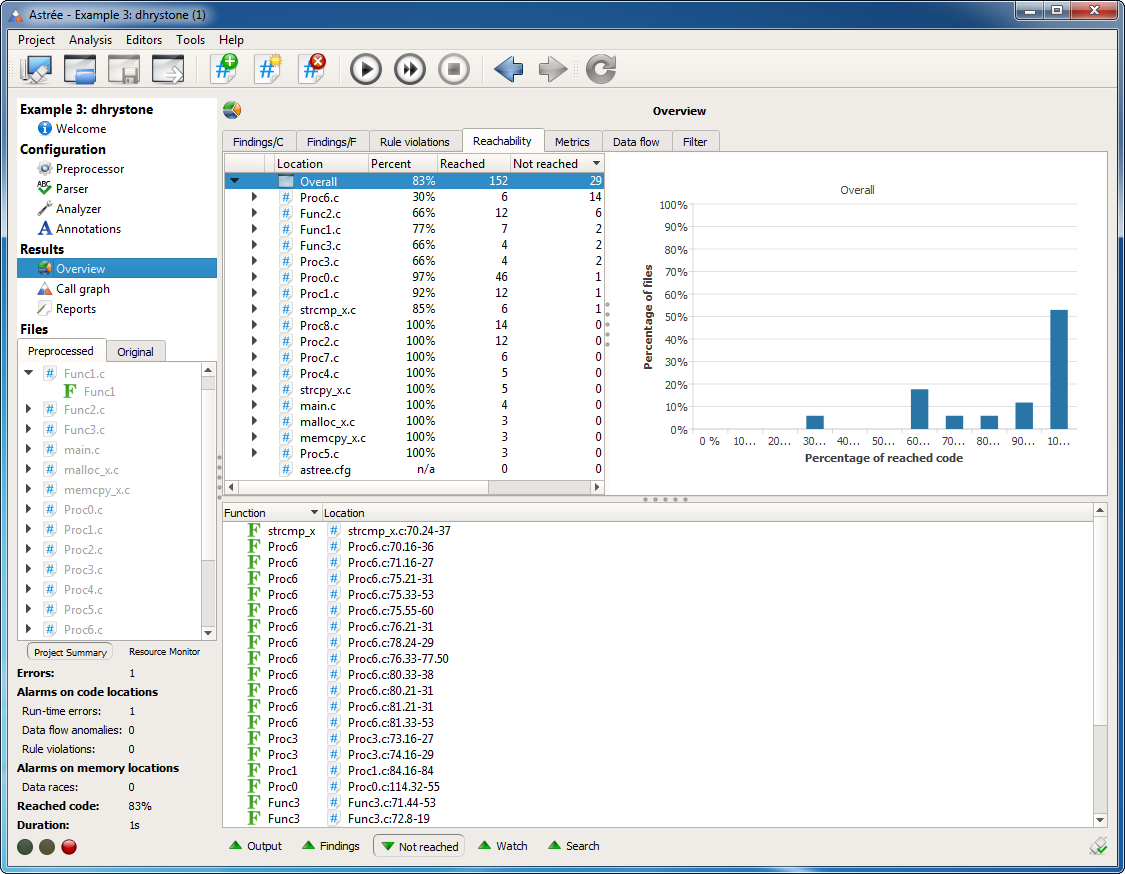1125x874 pixels.
Task: Select the Func1 function in Files tree
Action: (99, 392)
